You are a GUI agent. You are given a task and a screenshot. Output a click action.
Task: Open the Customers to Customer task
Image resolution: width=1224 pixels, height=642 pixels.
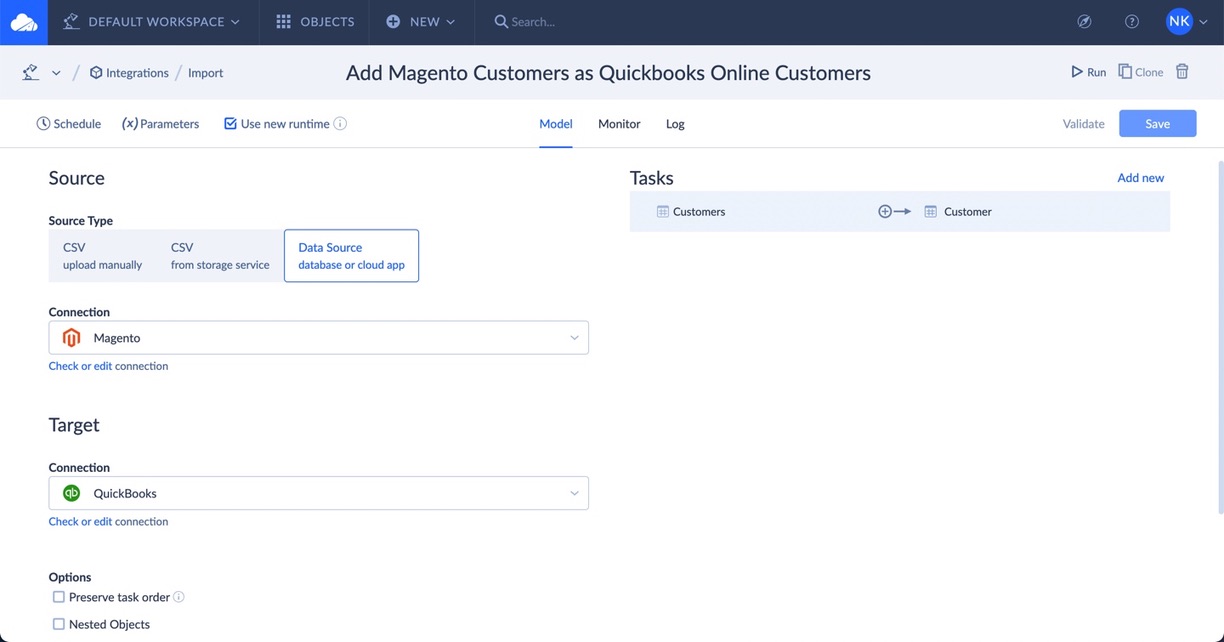pyautogui.click(x=900, y=212)
